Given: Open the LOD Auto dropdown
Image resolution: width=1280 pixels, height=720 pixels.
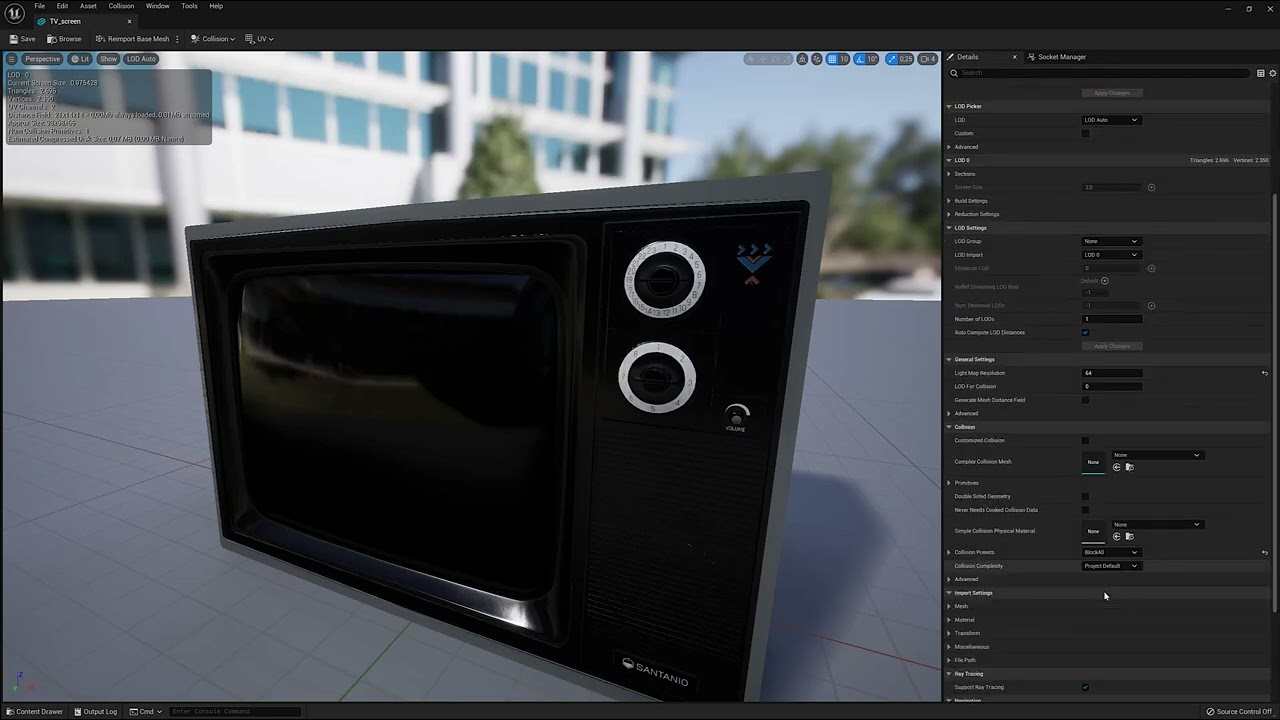Looking at the screenshot, I should click(x=1111, y=120).
